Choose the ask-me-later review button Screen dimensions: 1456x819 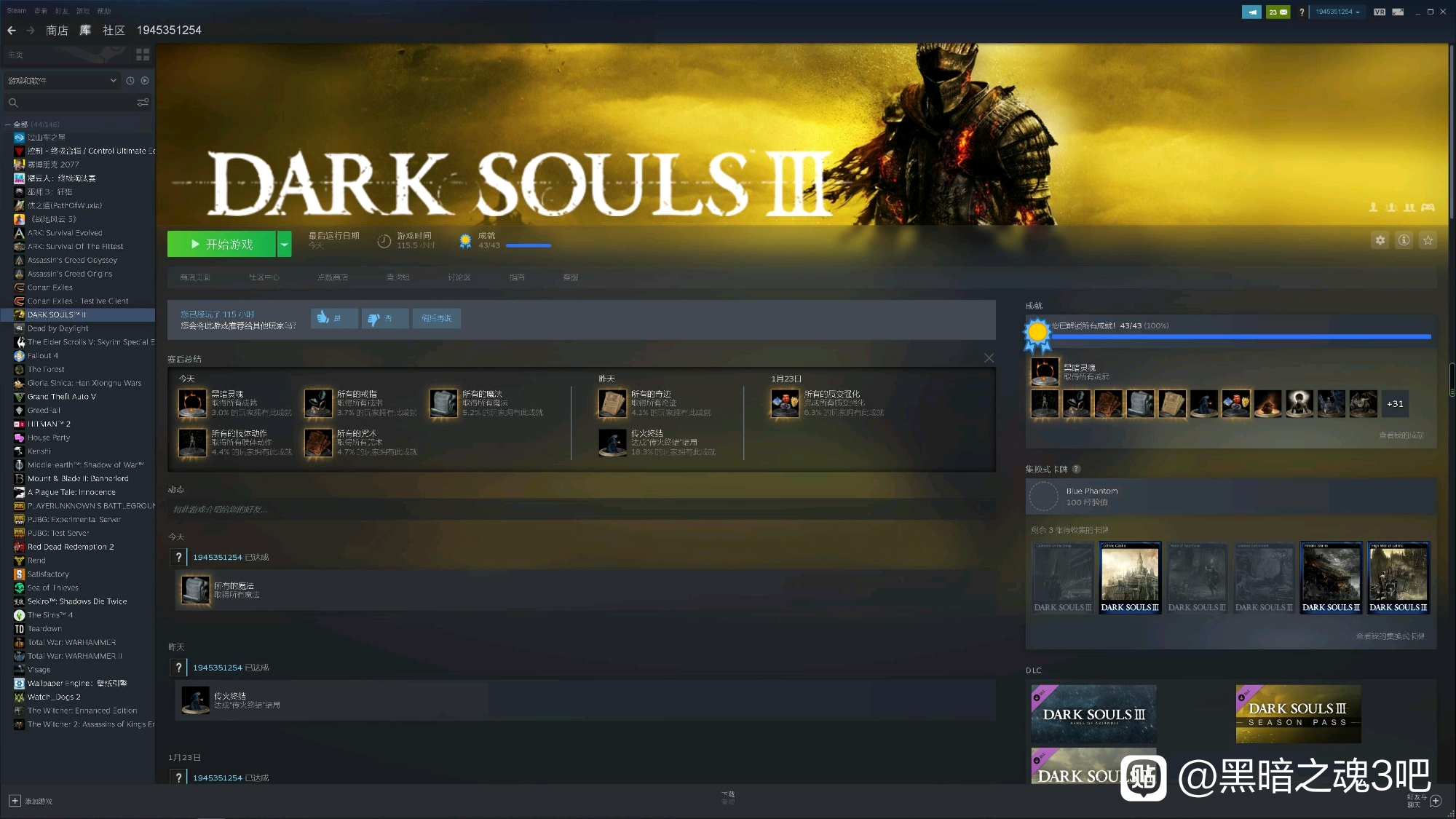pyautogui.click(x=436, y=318)
